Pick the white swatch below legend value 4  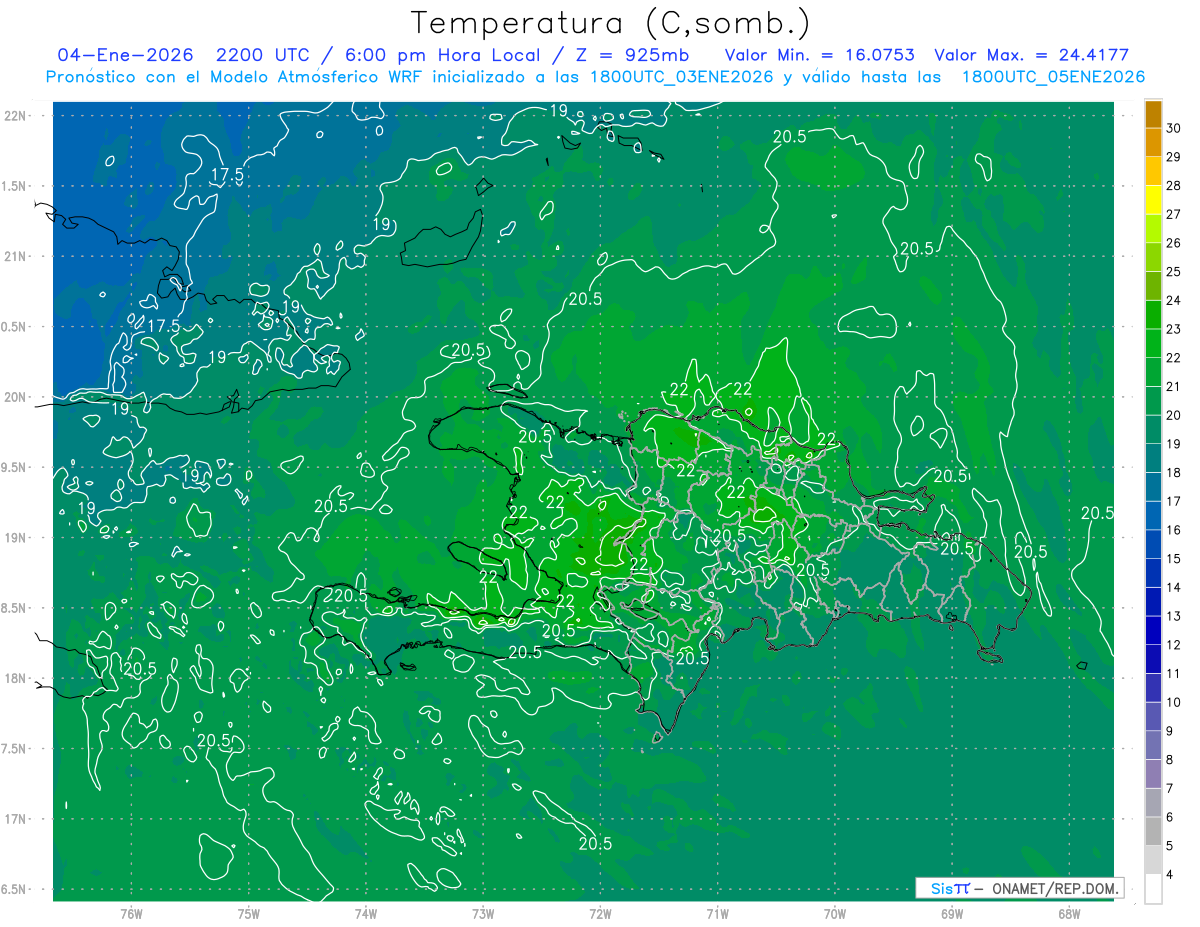pyautogui.click(x=1153, y=890)
